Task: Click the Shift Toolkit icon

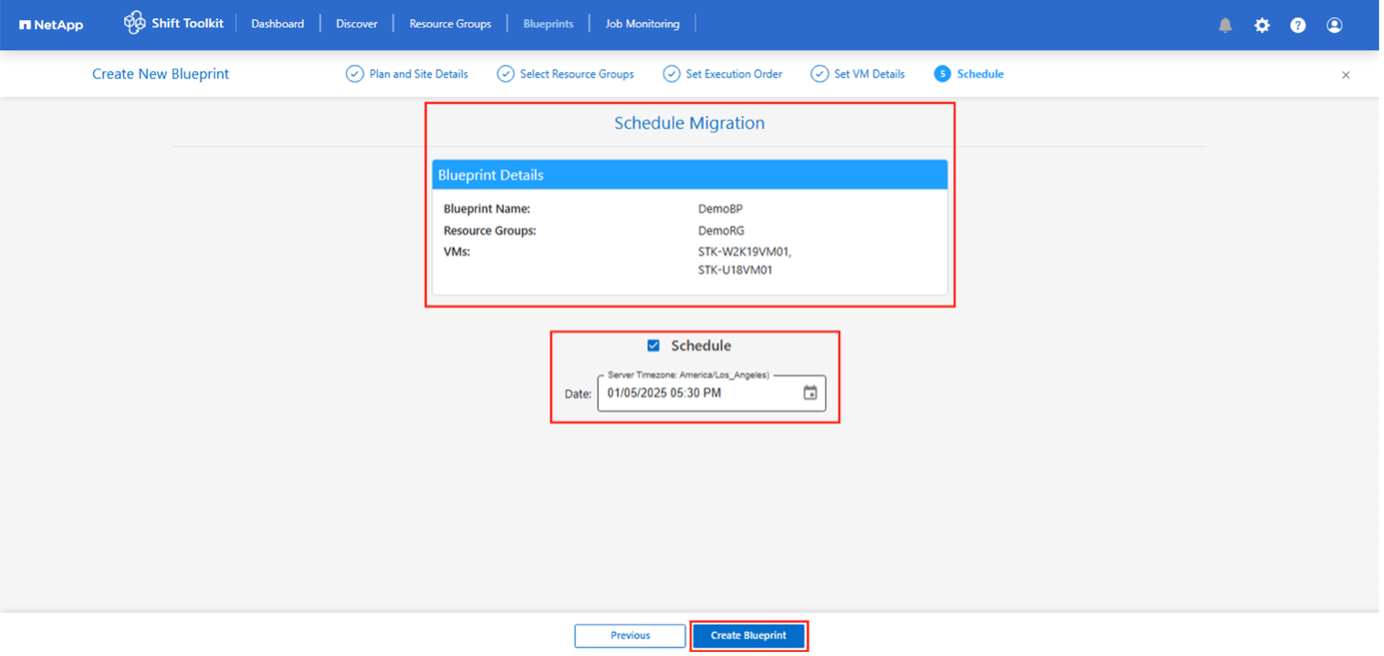Action: tap(135, 23)
